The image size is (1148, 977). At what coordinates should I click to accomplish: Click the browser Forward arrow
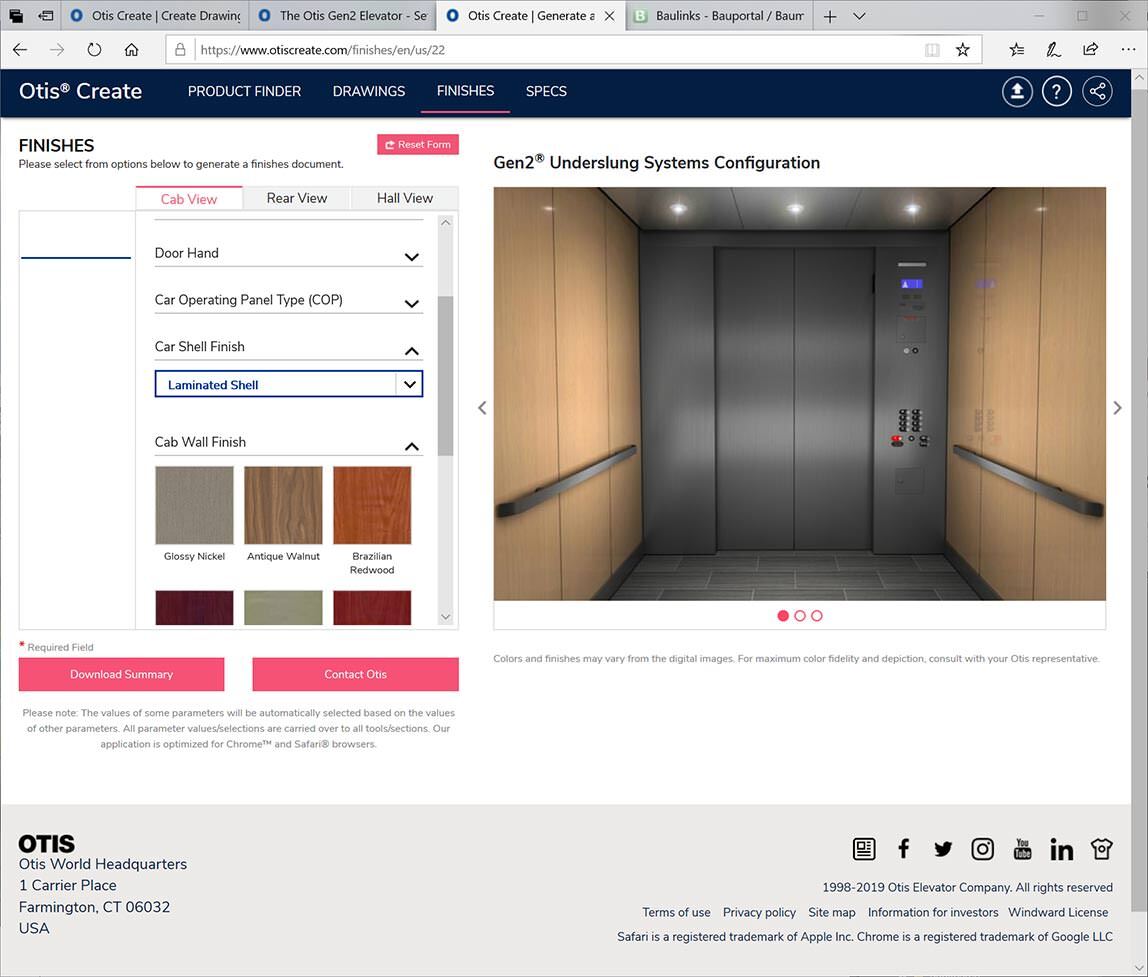[x=56, y=50]
